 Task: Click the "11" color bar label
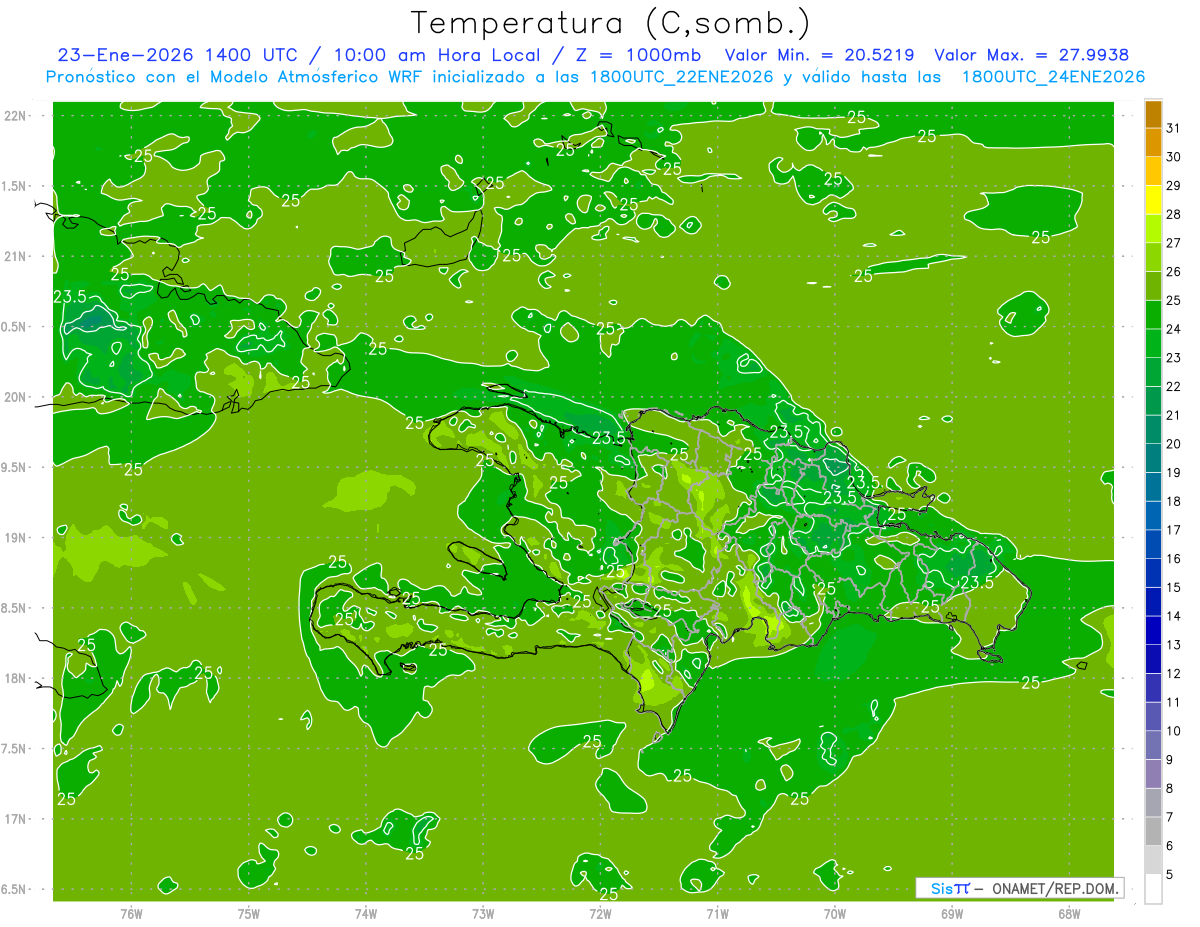(x=1173, y=702)
